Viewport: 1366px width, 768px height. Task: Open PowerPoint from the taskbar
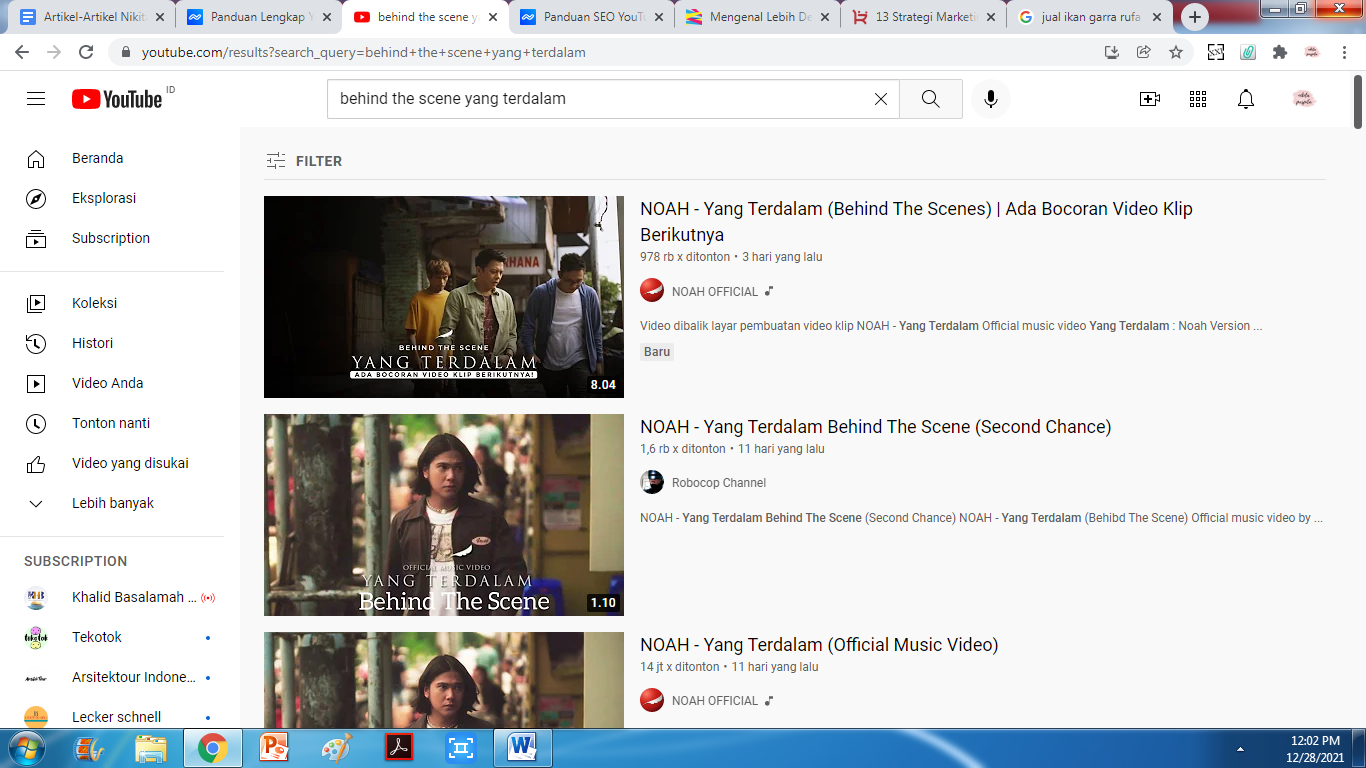click(x=273, y=748)
